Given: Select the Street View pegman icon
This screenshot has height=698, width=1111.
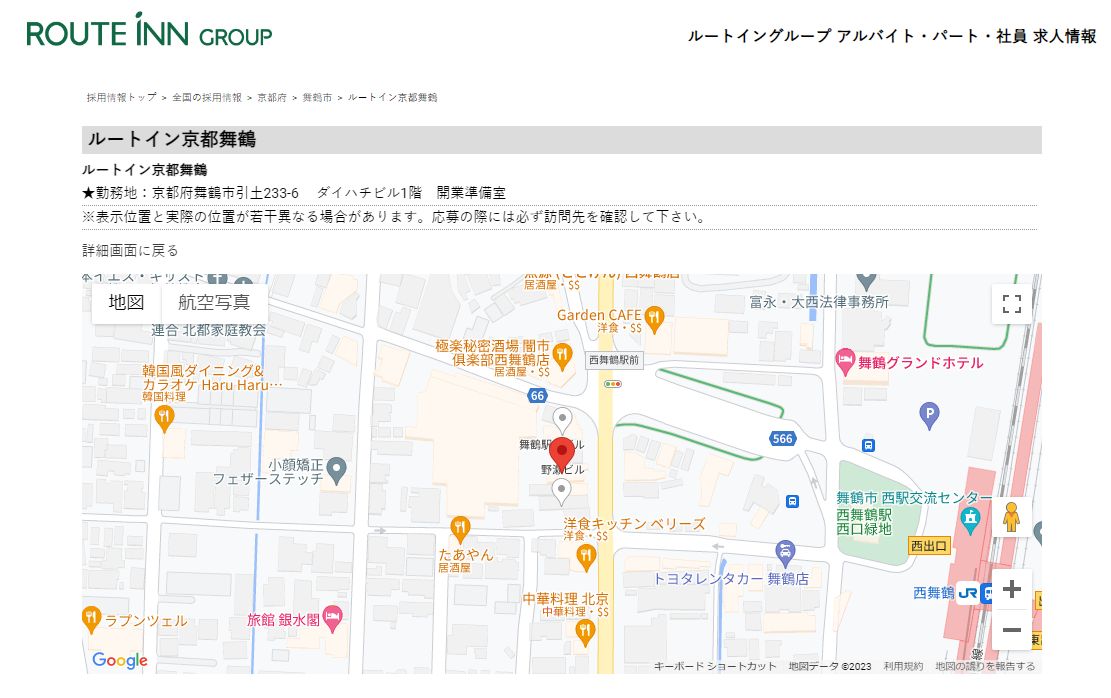Looking at the screenshot, I should pos(1011,517).
